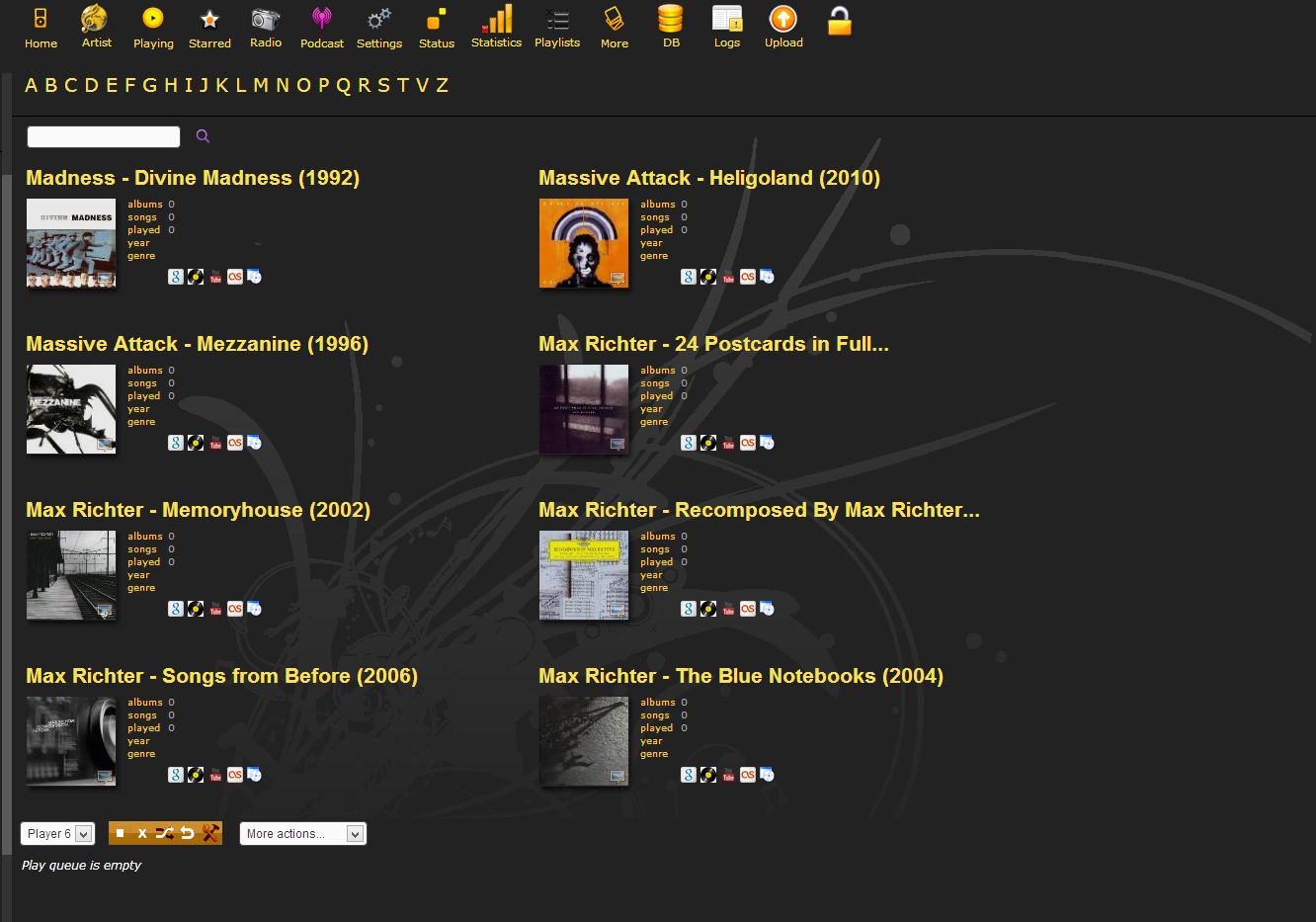The image size is (1316, 922).
Task: Jump to letter Z in index
Action: (x=443, y=85)
